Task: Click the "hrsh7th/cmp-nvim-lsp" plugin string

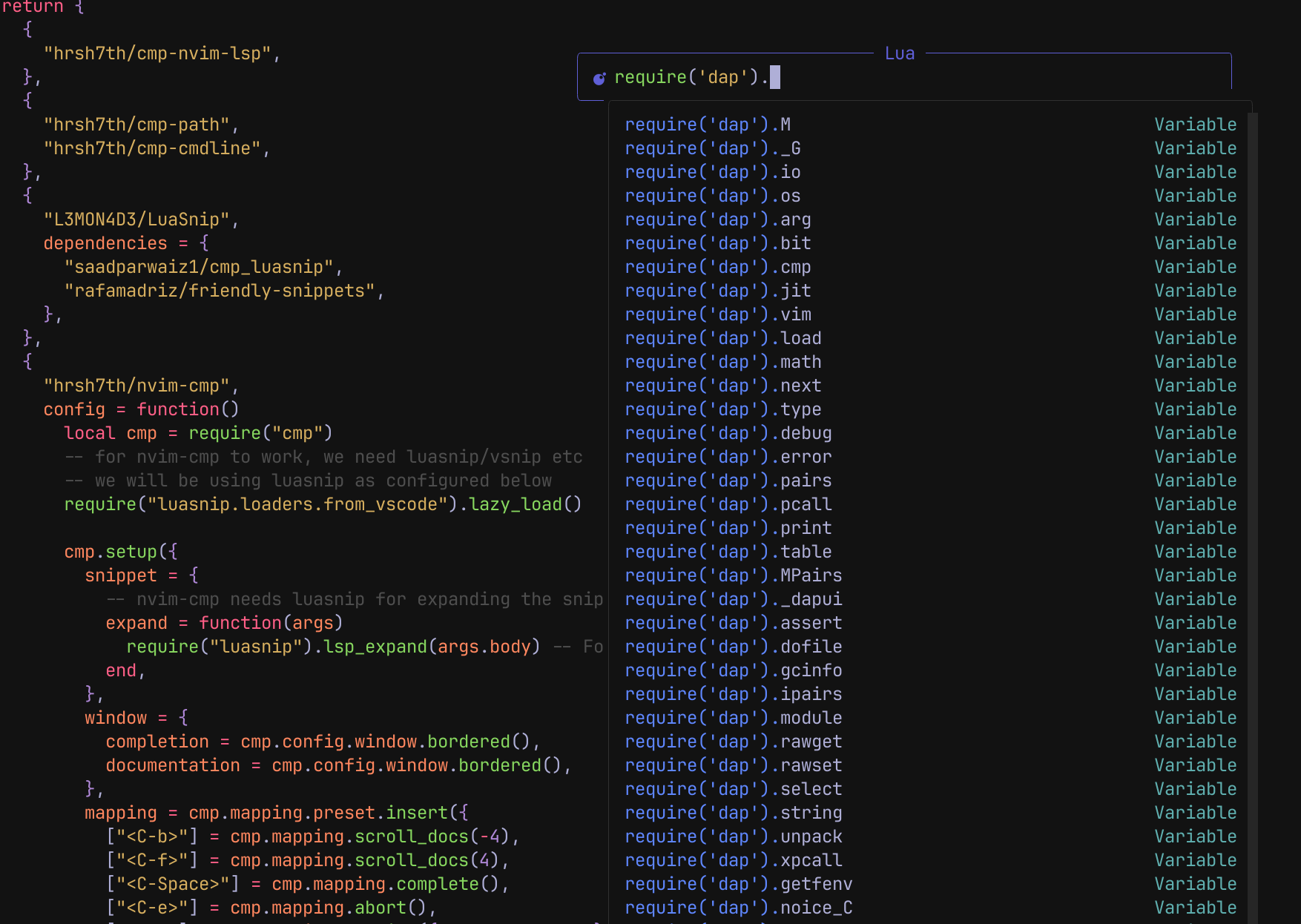Action: click(x=157, y=53)
